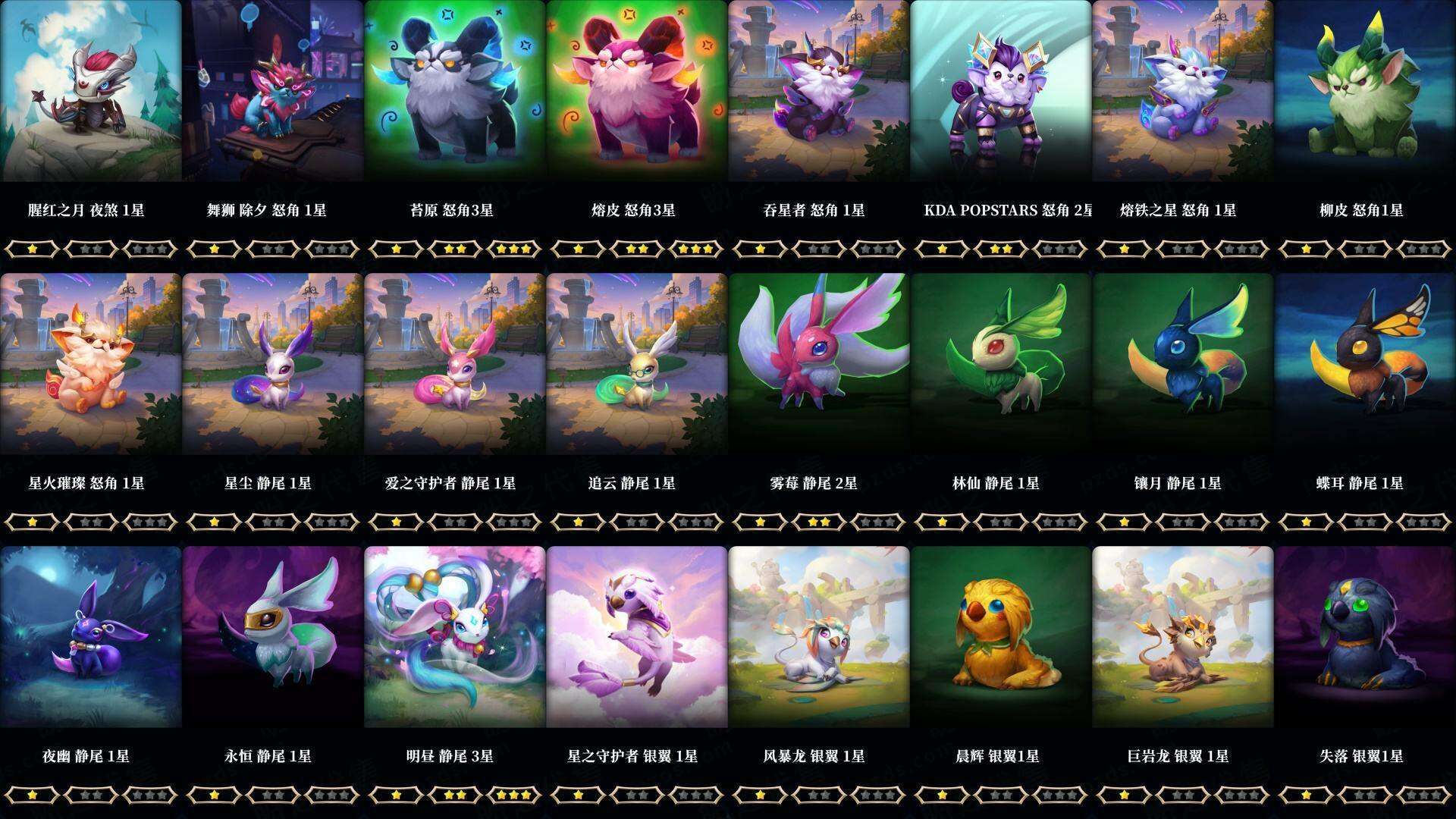Image resolution: width=1456 pixels, height=819 pixels.
Task: Choose one-star badge under 吞星者 怒角
Action: 760,248
